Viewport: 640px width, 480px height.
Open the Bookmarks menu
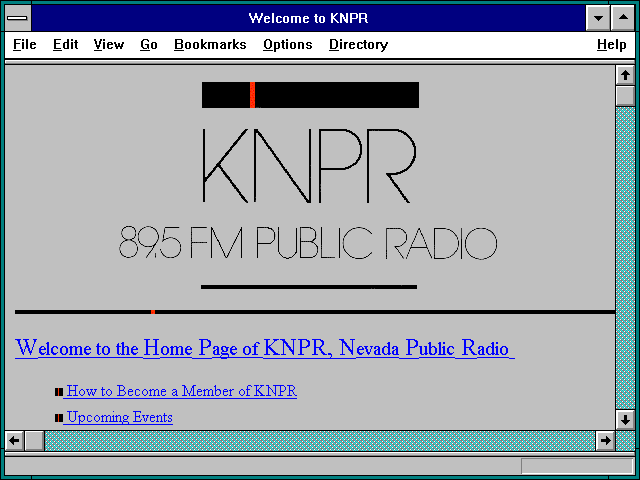[x=210, y=44]
